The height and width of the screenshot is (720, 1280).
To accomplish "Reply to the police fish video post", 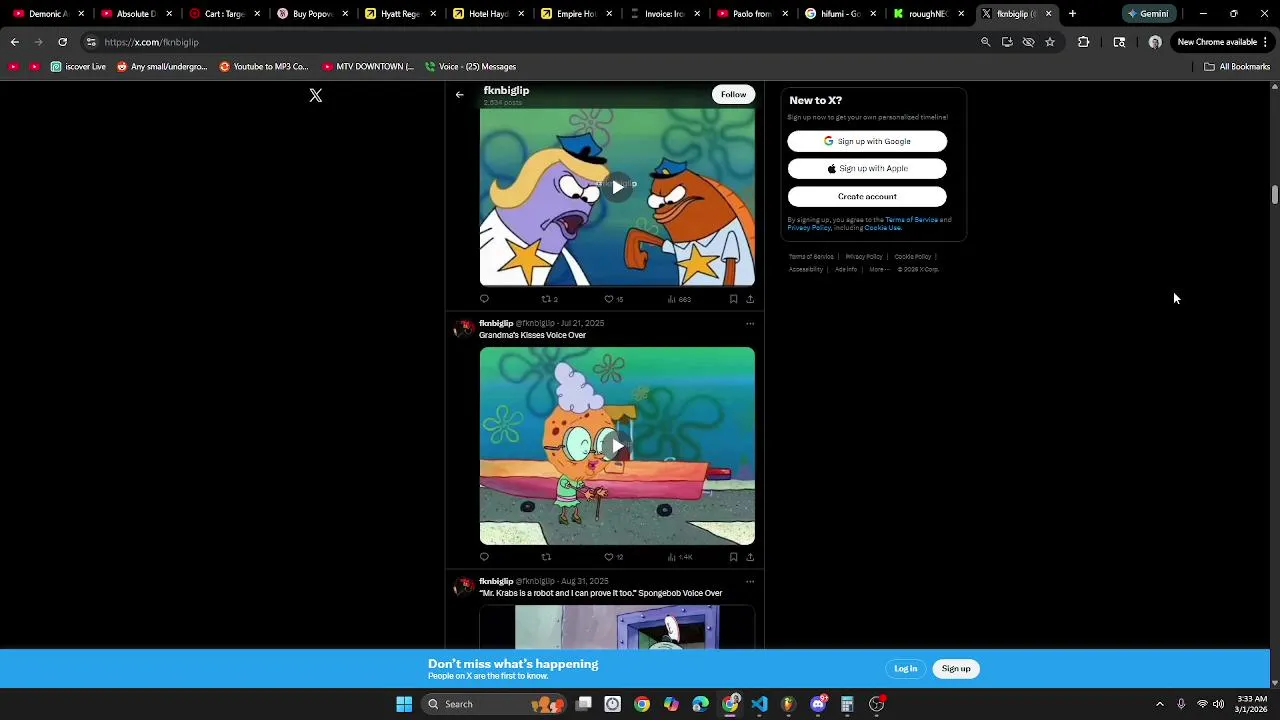I will pos(484,299).
